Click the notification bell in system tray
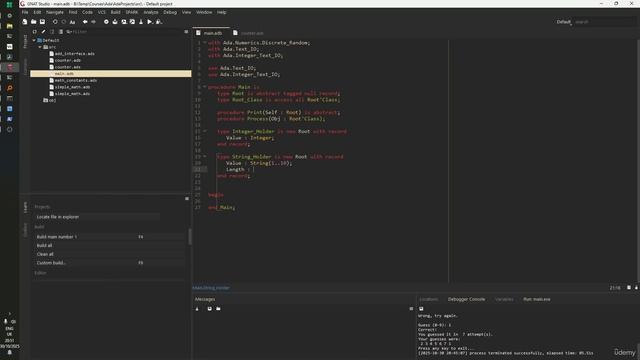Screen dimensions: 640x360 point(9,353)
